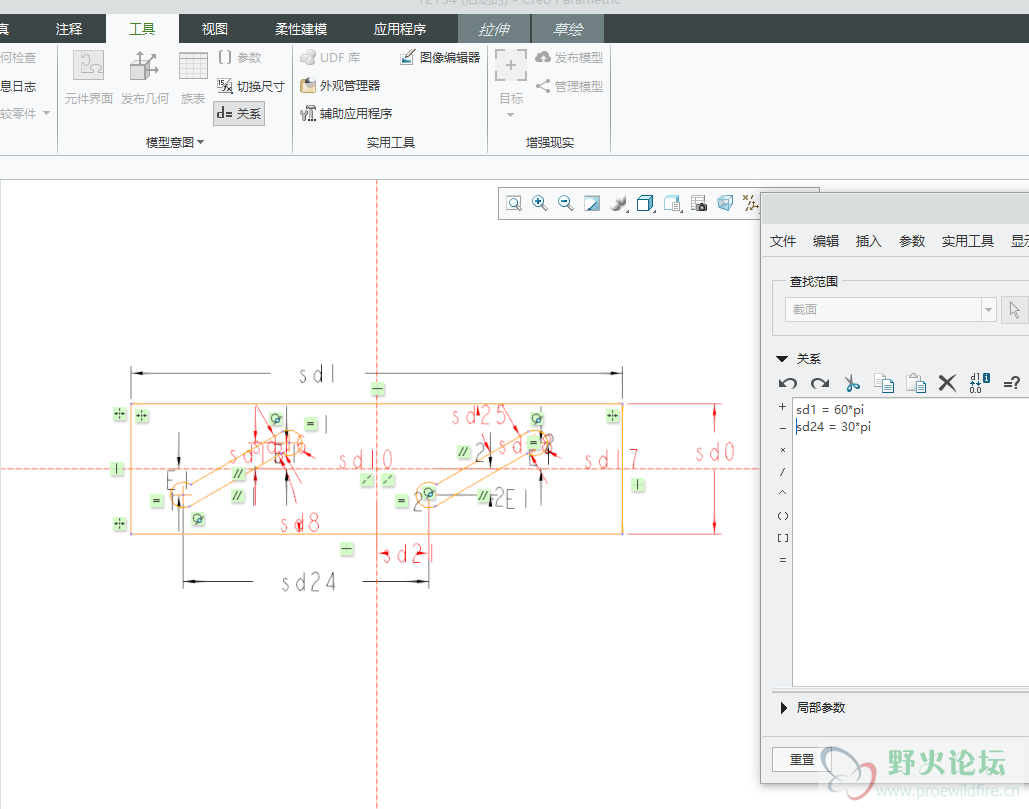The width and height of the screenshot is (1029, 809).
Task: Open the Flexible Modeling (柔性建模) tab
Action: point(301,30)
